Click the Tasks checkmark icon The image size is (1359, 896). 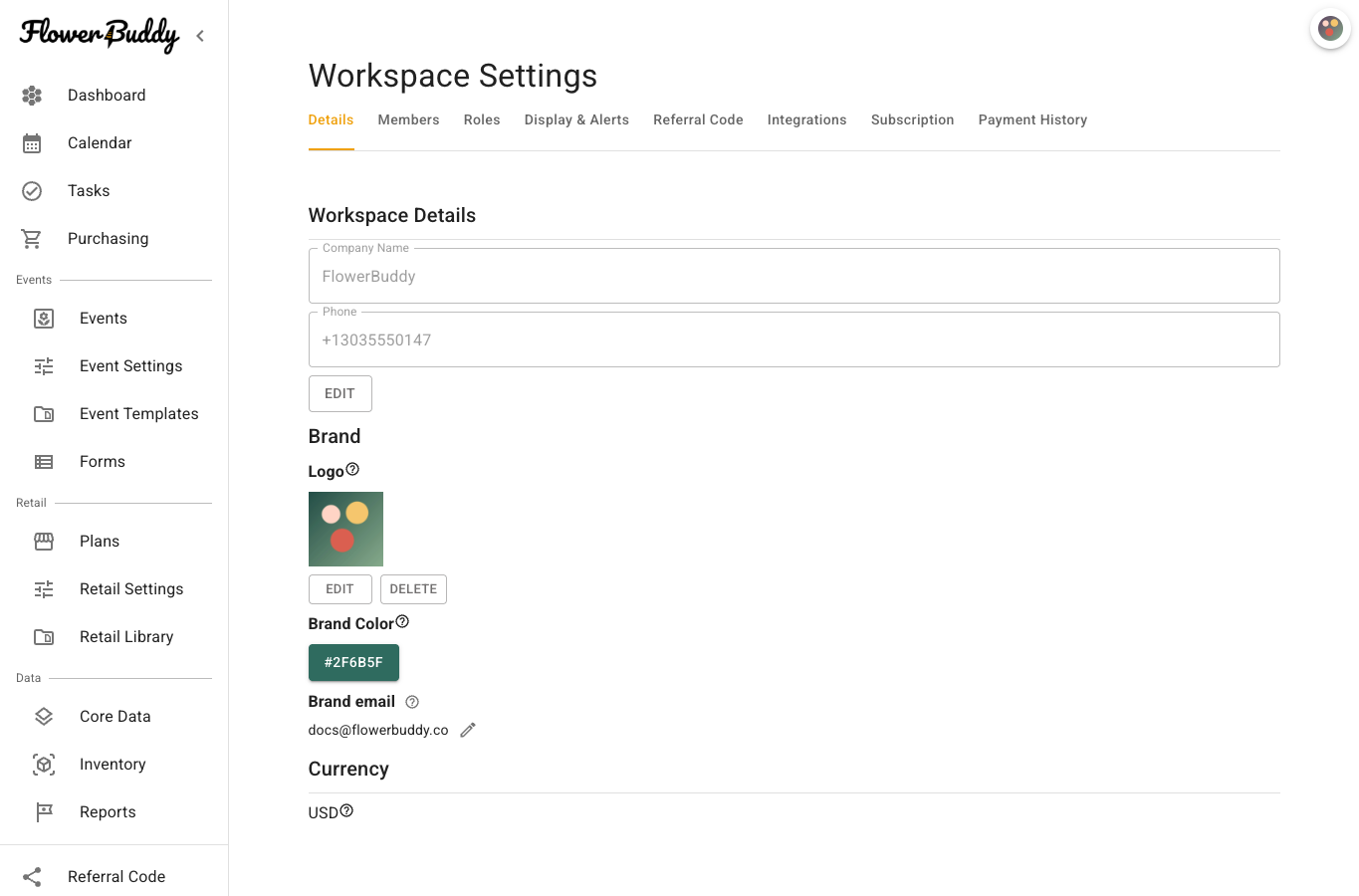coord(32,191)
